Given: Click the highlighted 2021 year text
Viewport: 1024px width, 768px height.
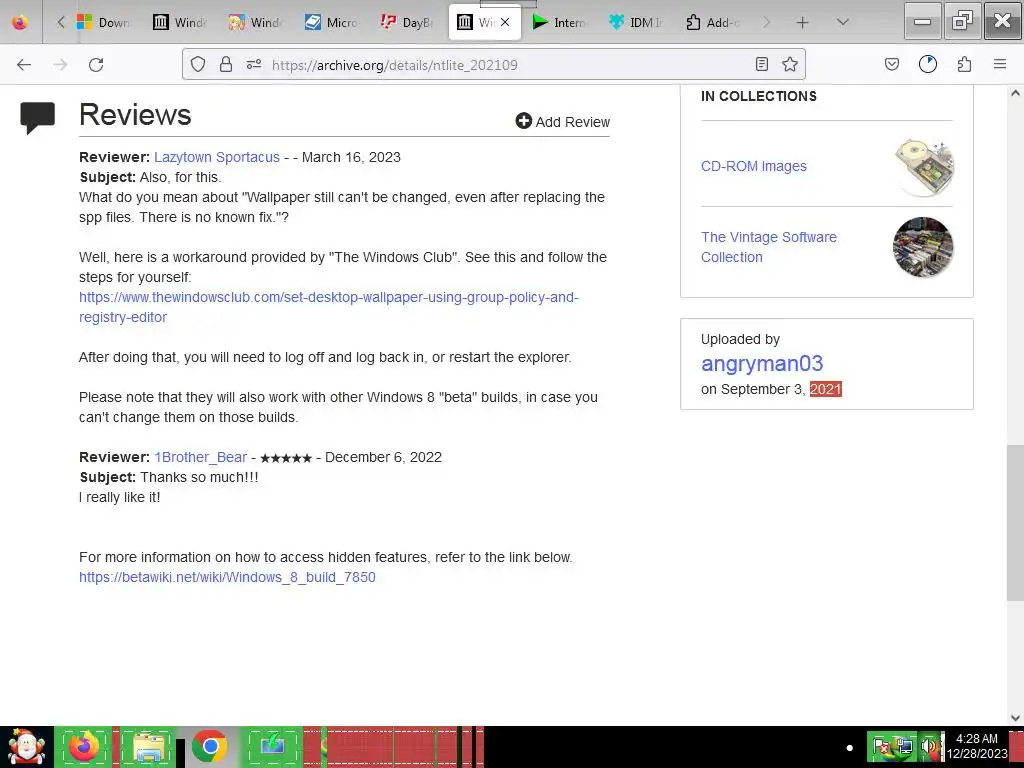Looking at the screenshot, I should click(825, 389).
